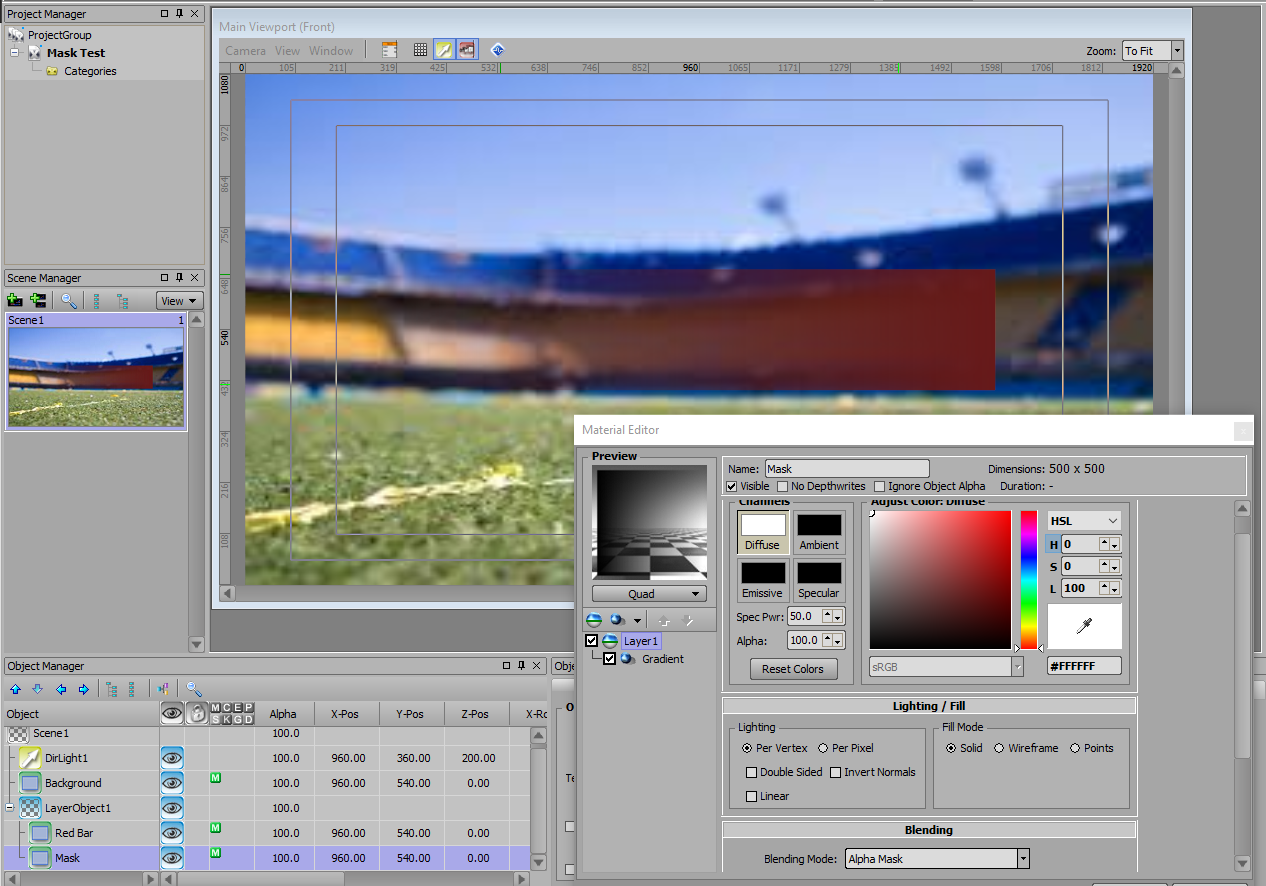
Task: Click the move right arrow in Object Manager
Action: [84, 689]
